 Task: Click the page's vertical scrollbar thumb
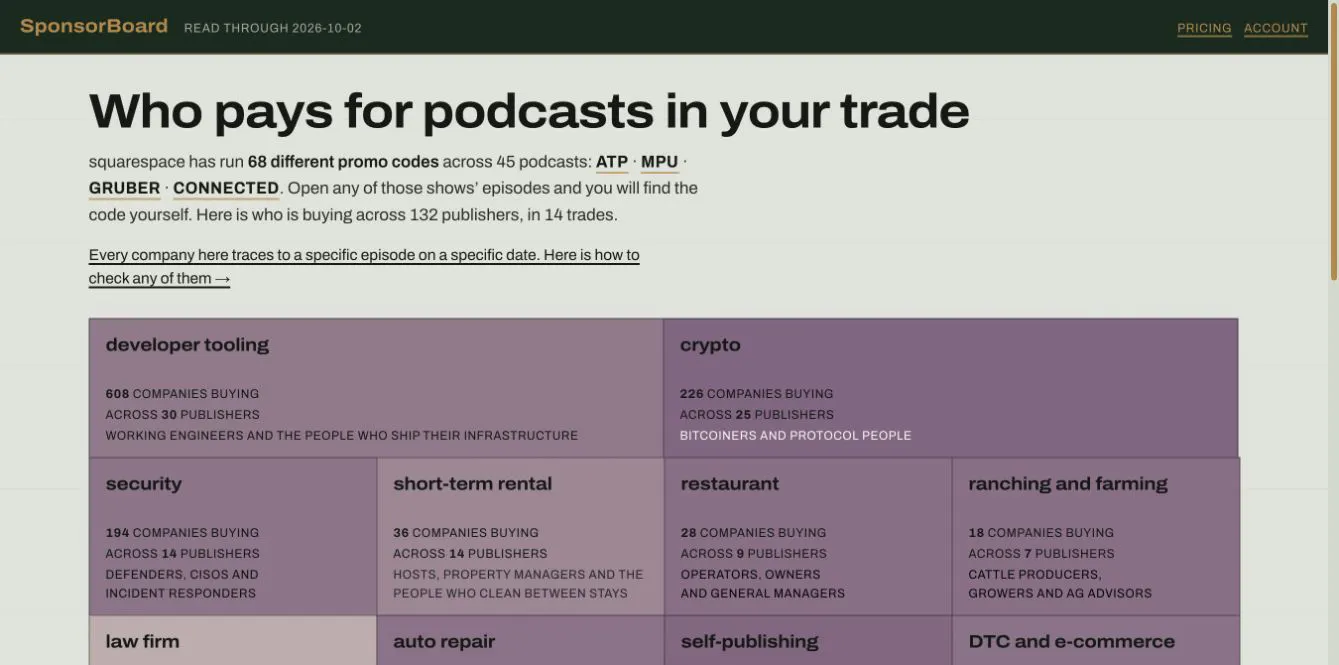pos(1333,140)
